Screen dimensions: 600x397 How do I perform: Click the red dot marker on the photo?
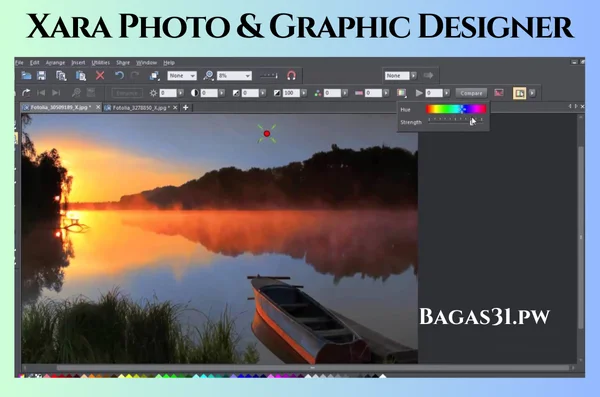click(x=267, y=133)
